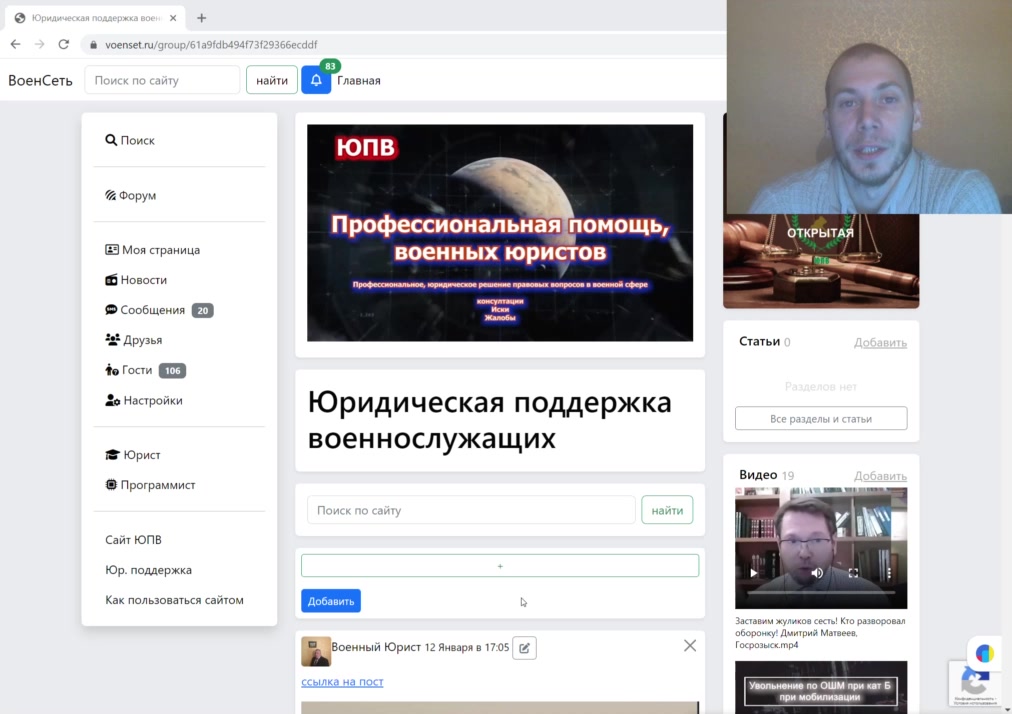Expand the plus field to write a post
This screenshot has width=1012, height=714.
coord(499,566)
